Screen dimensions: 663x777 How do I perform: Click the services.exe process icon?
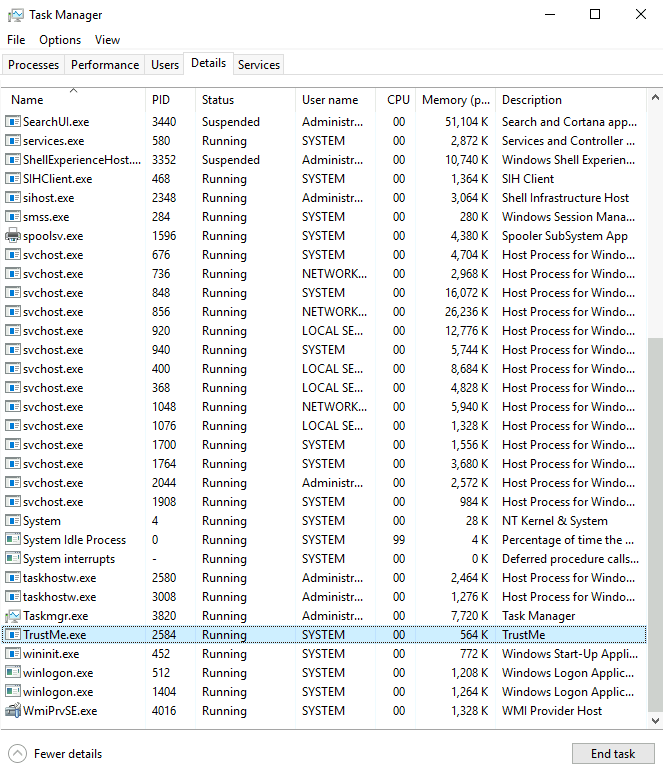coord(13,141)
